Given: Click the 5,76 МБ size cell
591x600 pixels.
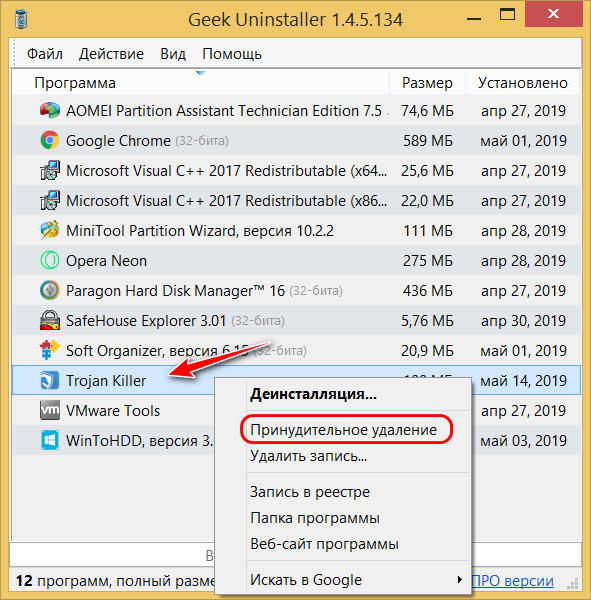Looking at the screenshot, I should click(x=428, y=320).
